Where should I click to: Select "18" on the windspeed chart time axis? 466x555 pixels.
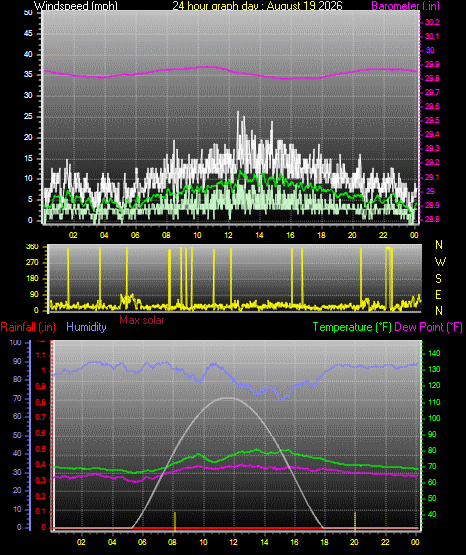click(x=321, y=235)
